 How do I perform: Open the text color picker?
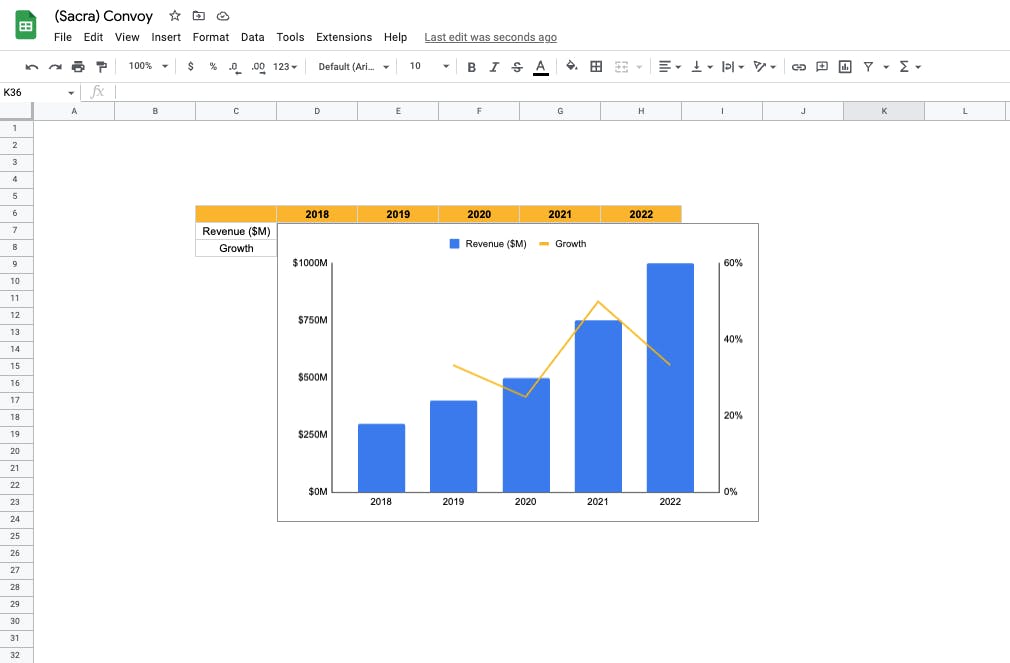(x=541, y=66)
